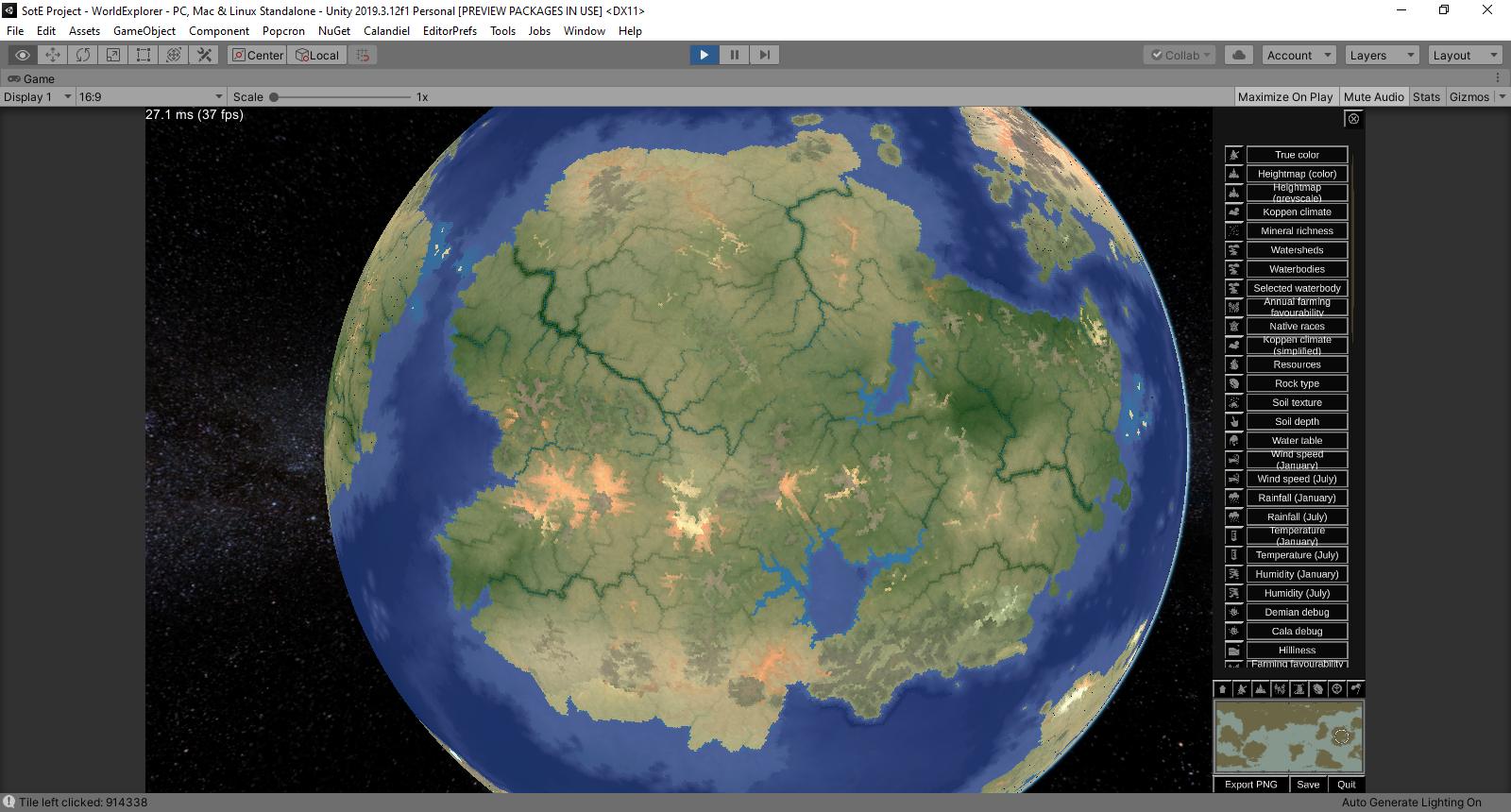
Task: Select the Rect tool
Action: tap(144, 55)
